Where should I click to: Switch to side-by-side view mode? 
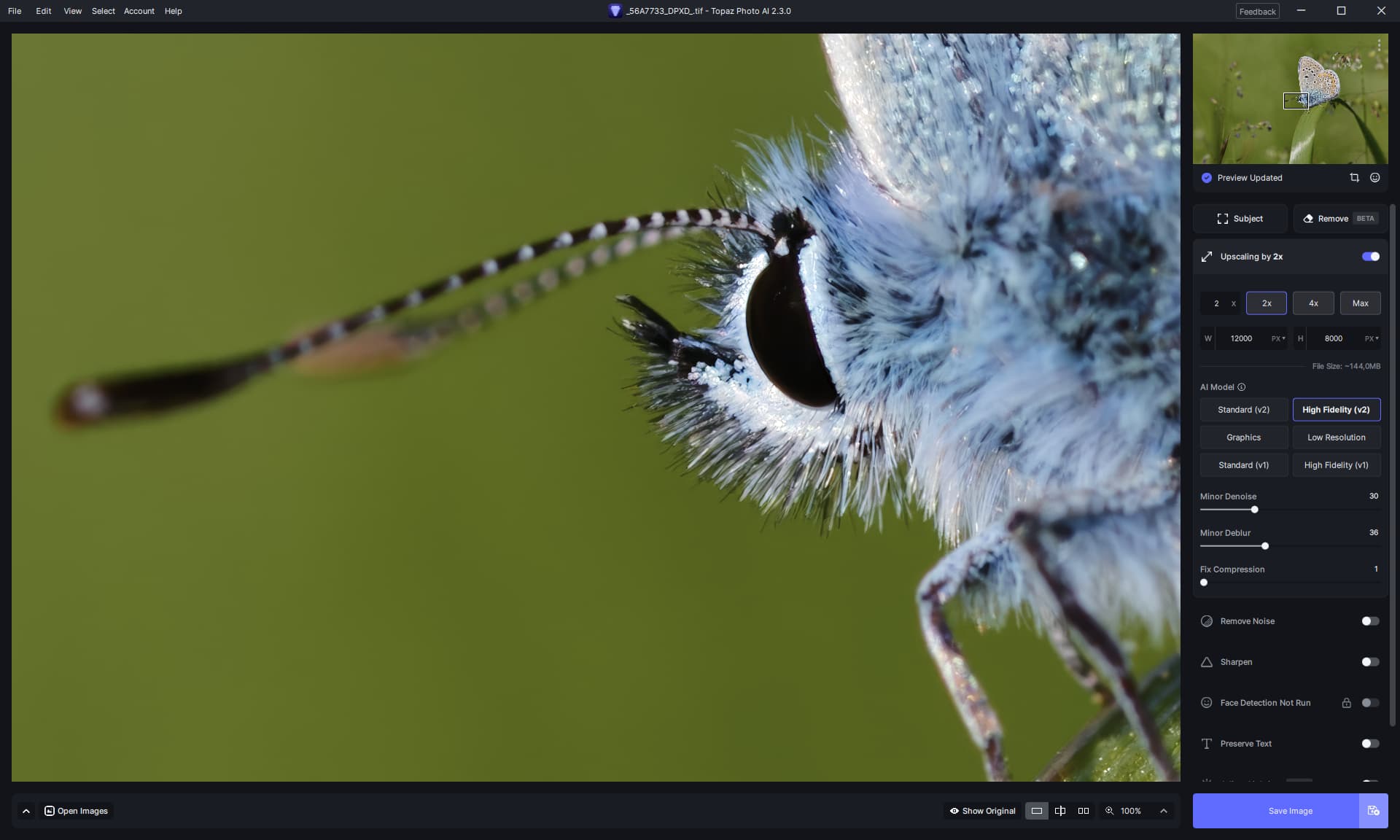pos(1084,811)
